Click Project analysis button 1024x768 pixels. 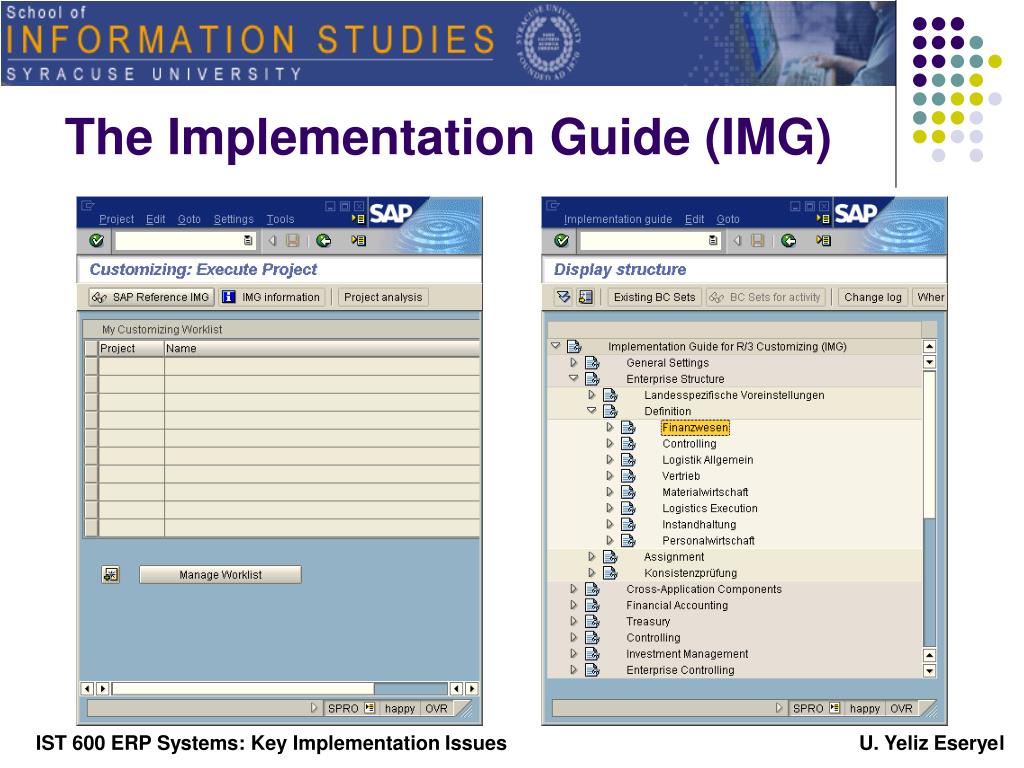383,297
